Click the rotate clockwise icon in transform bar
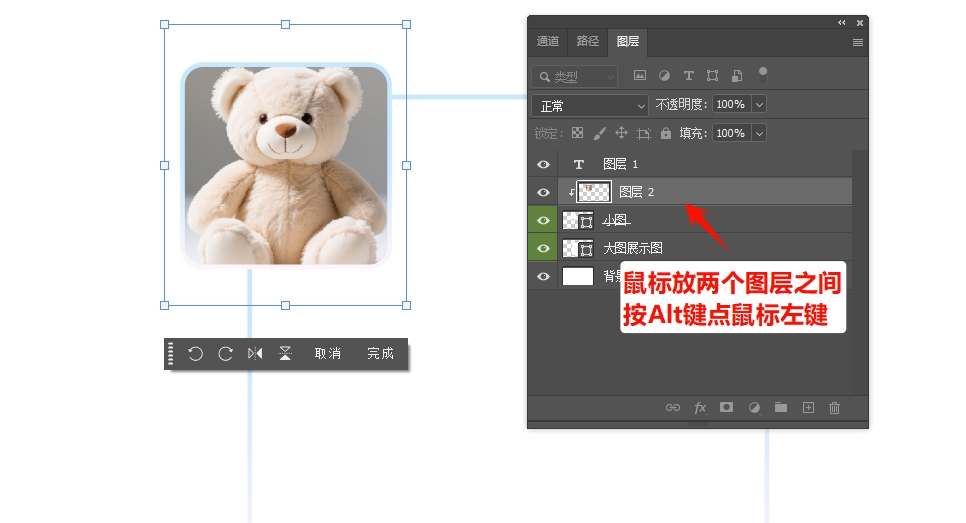 pyautogui.click(x=225, y=354)
